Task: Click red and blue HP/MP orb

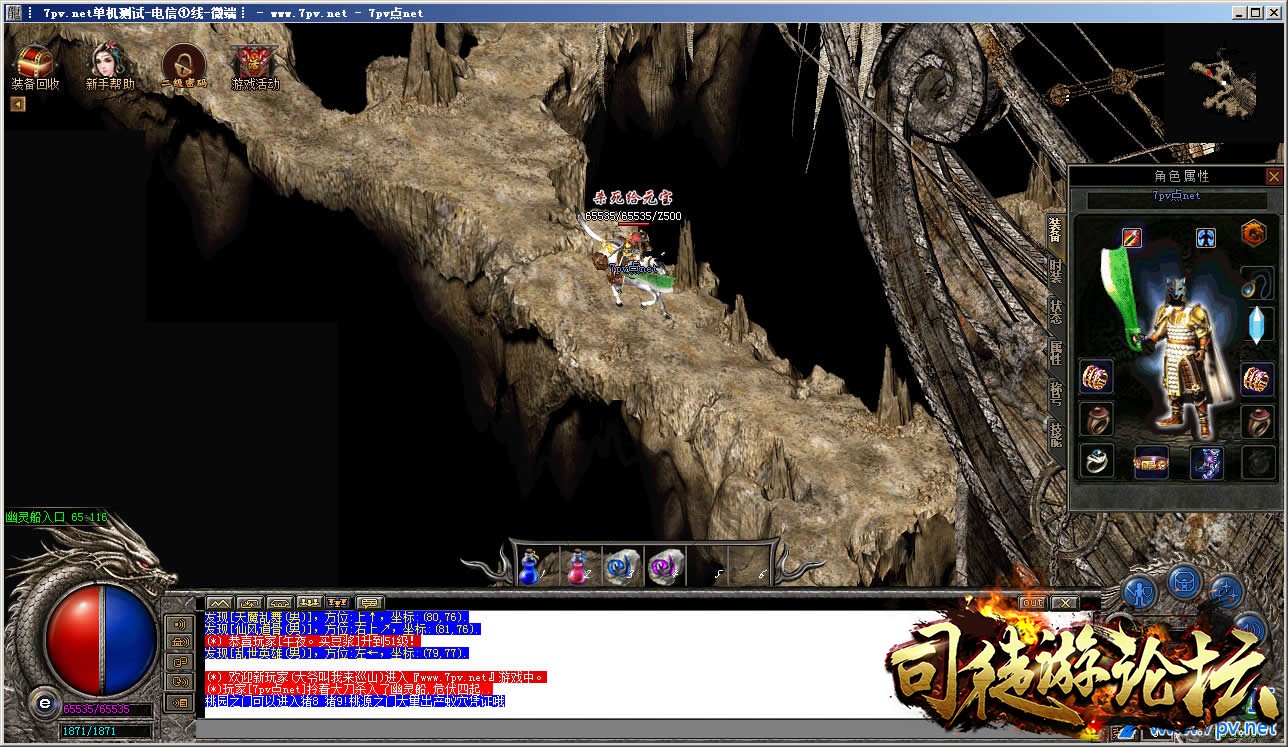Action: (x=100, y=640)
